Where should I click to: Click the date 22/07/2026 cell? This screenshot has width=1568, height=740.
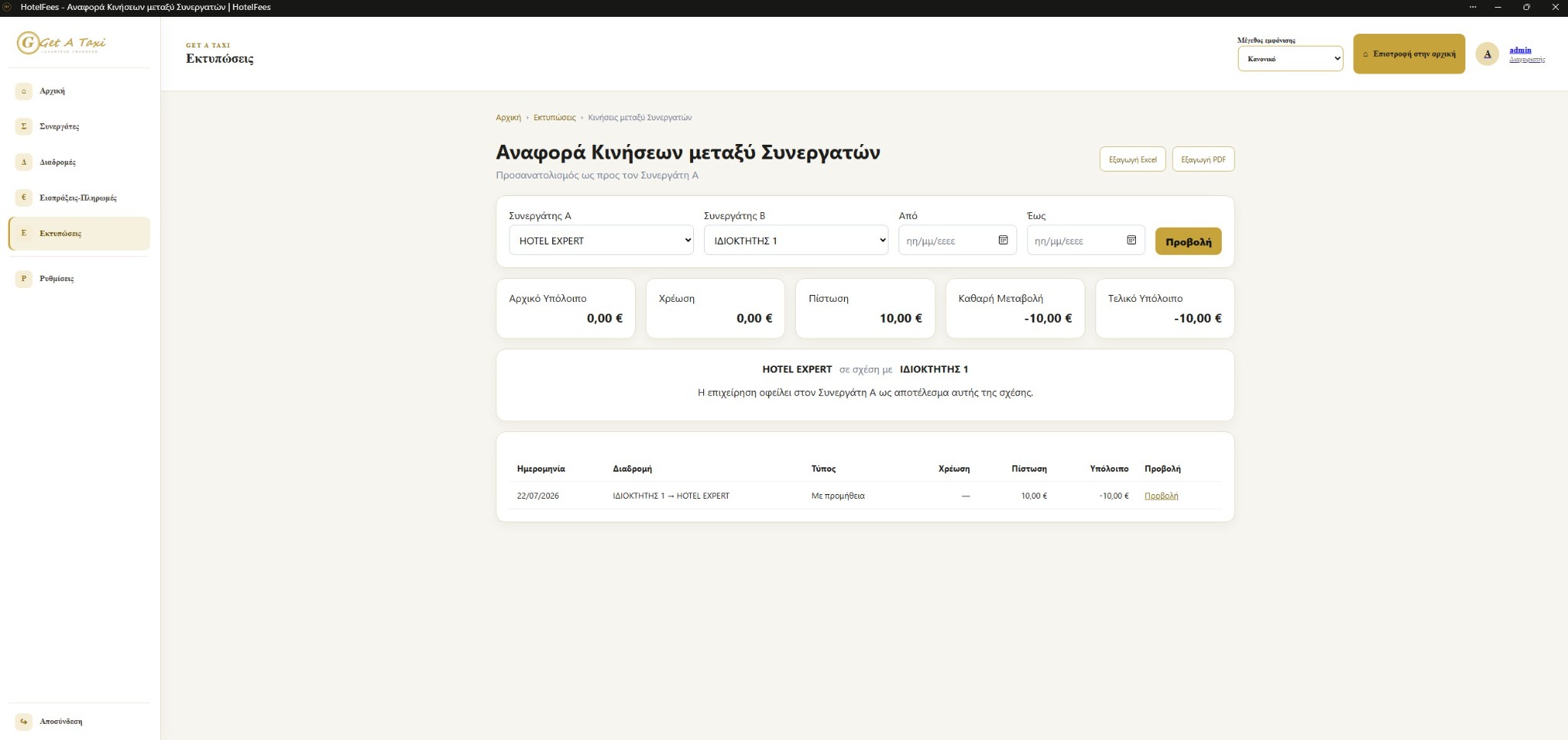click(538, 496)
